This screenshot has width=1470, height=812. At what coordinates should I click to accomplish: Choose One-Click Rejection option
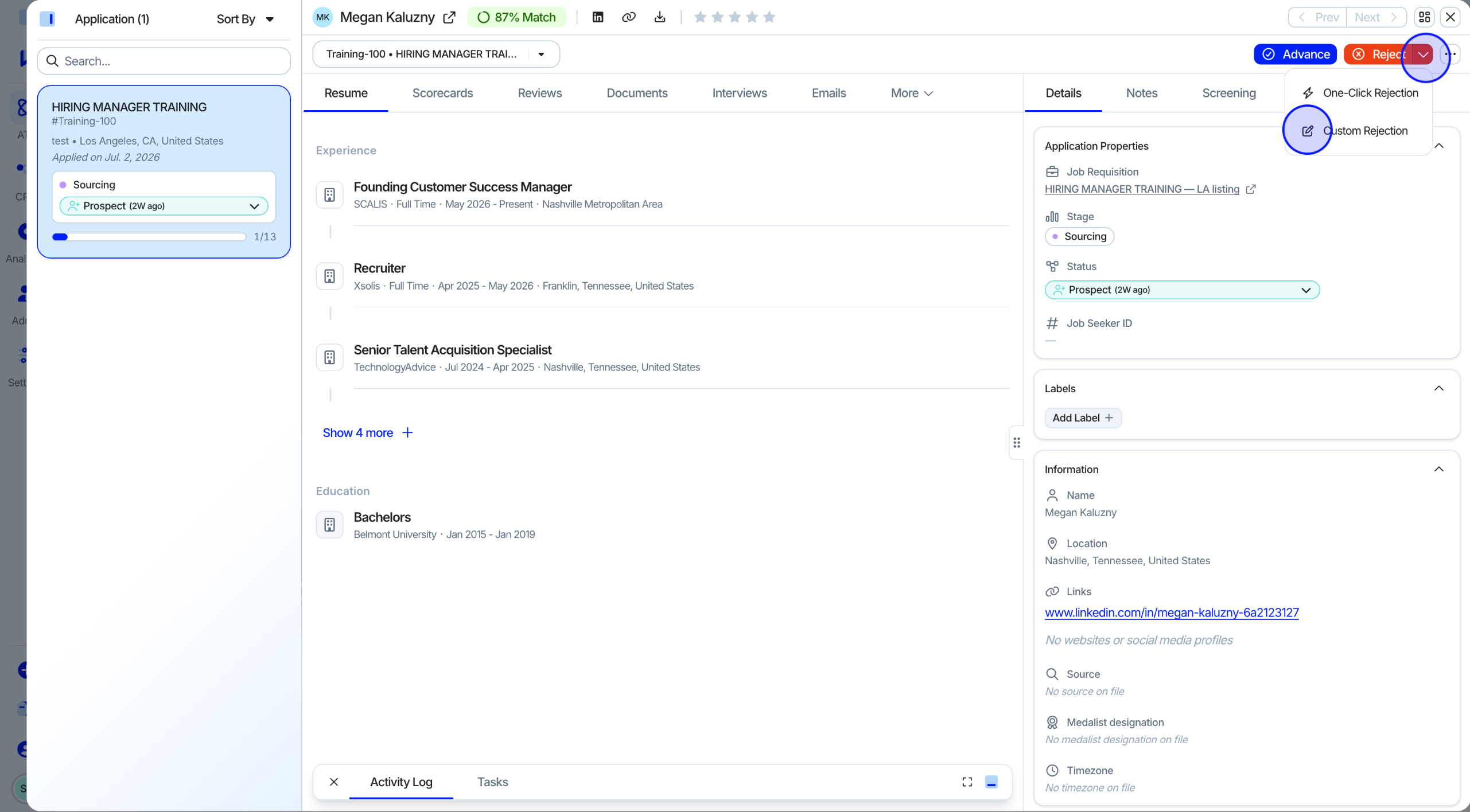click(x=1360, y=93)
